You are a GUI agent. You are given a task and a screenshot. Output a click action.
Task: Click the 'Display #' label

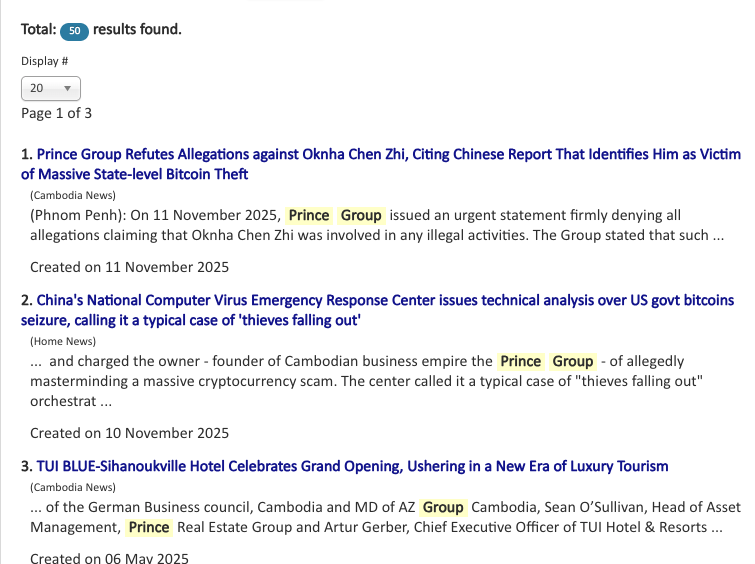click(x=44, y=61)
